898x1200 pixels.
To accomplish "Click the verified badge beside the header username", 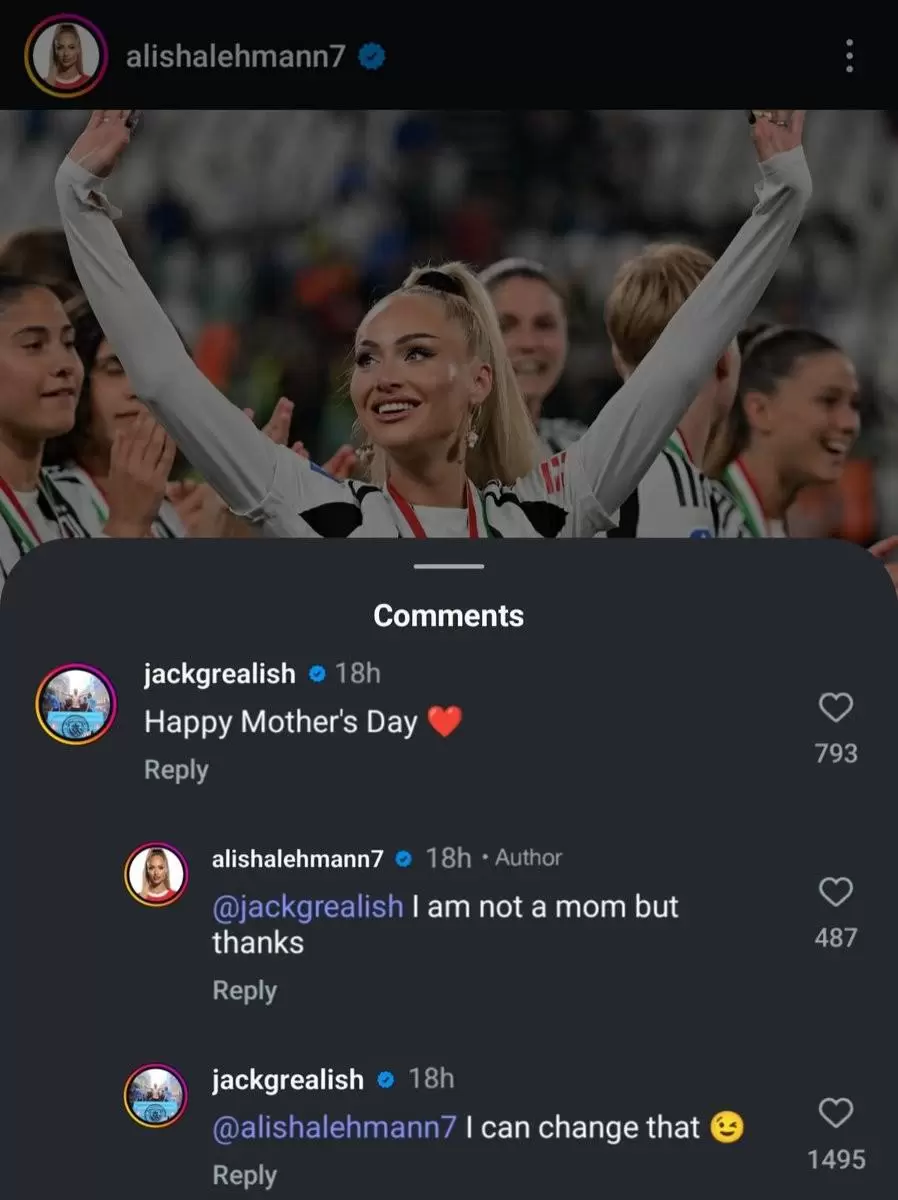I will (x=372, y=58).
